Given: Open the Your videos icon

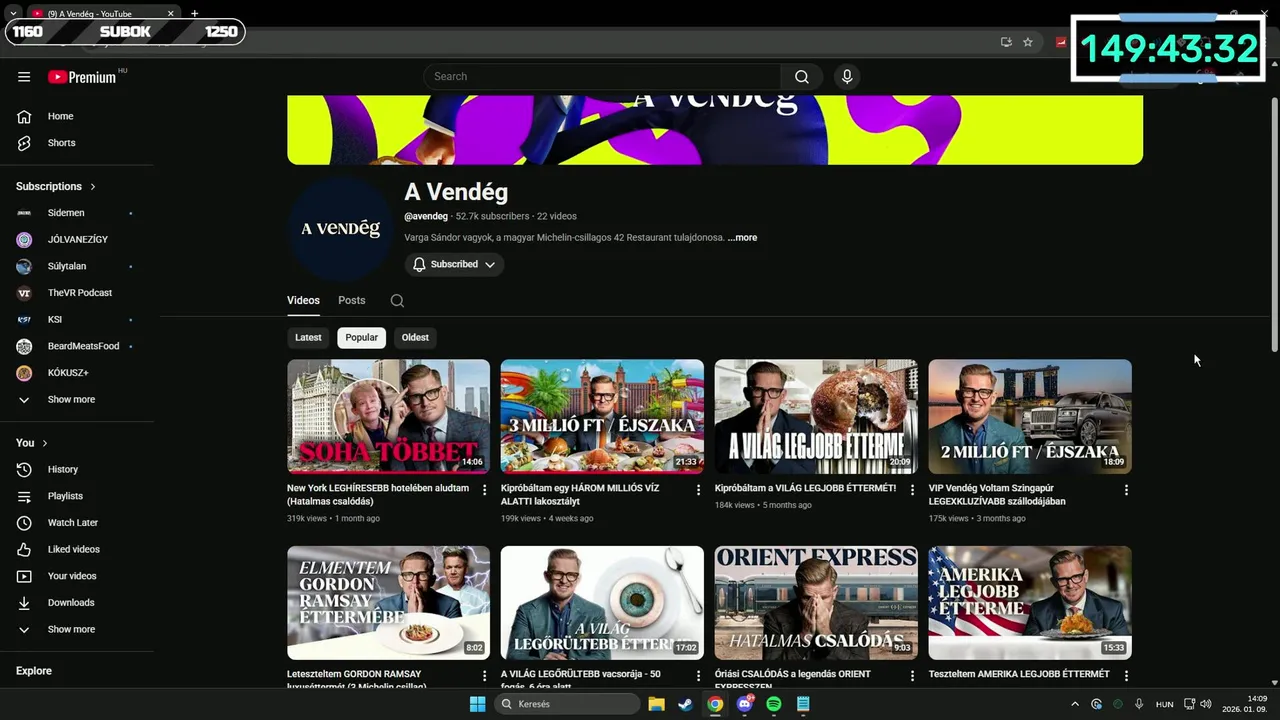Looking at the screenshot, I should [24, 576].
